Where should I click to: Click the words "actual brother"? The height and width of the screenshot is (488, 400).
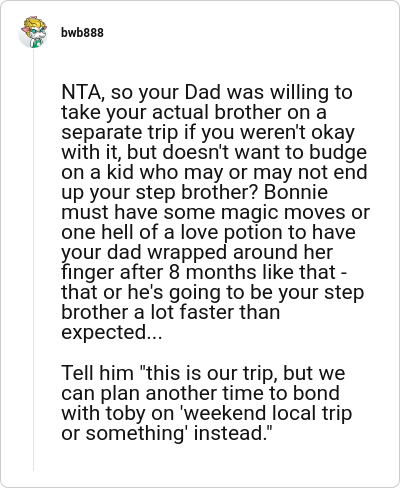tap(217, 113)
